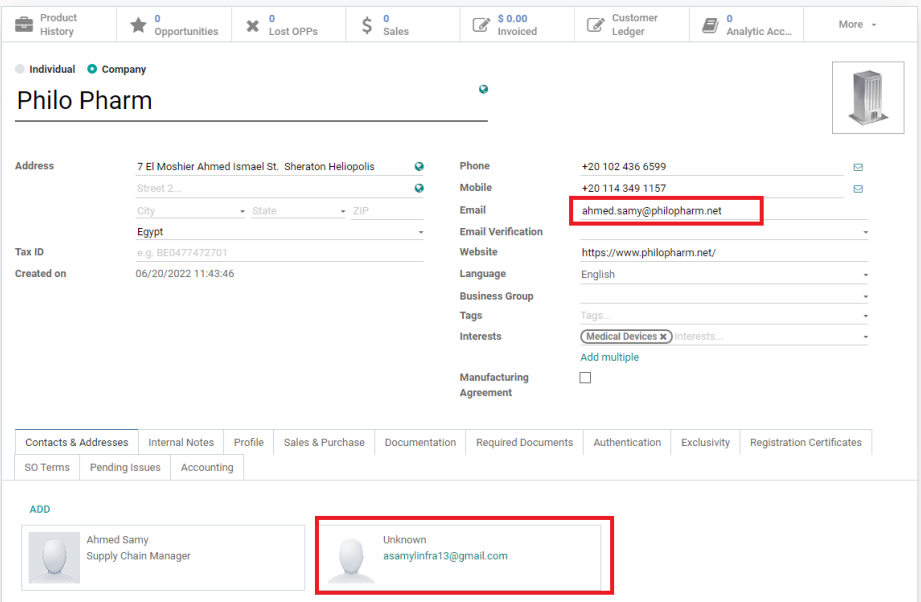
Task: Switch to Sales & Purchase tab
Action: (324, 442)
